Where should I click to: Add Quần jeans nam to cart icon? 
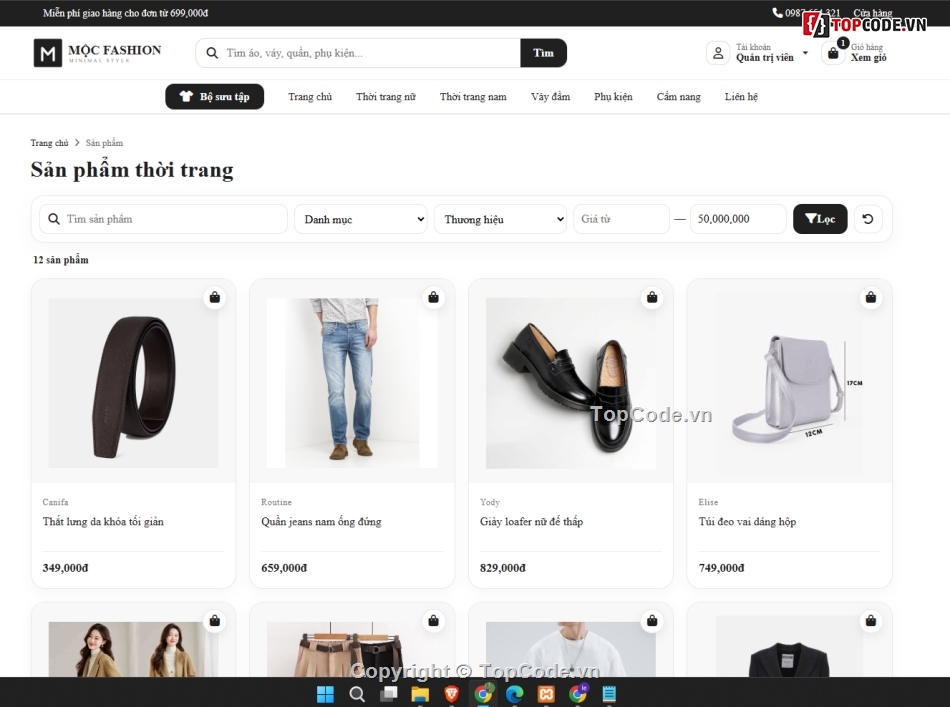point(433,297)
